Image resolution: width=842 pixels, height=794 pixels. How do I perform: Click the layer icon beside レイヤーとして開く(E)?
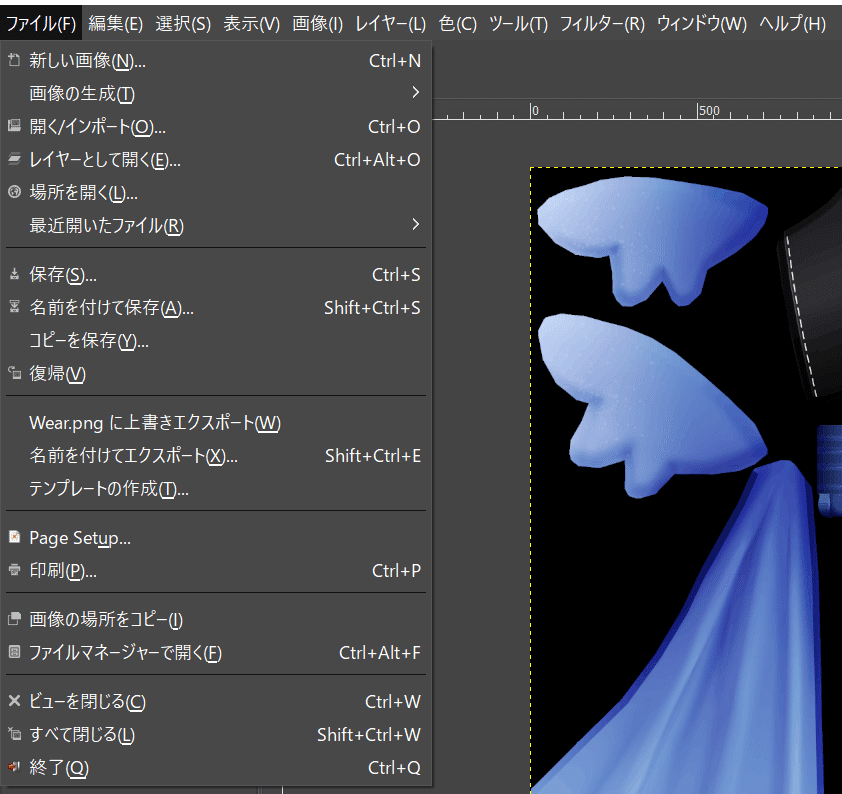pyautogui.click(x=14, y=159)
